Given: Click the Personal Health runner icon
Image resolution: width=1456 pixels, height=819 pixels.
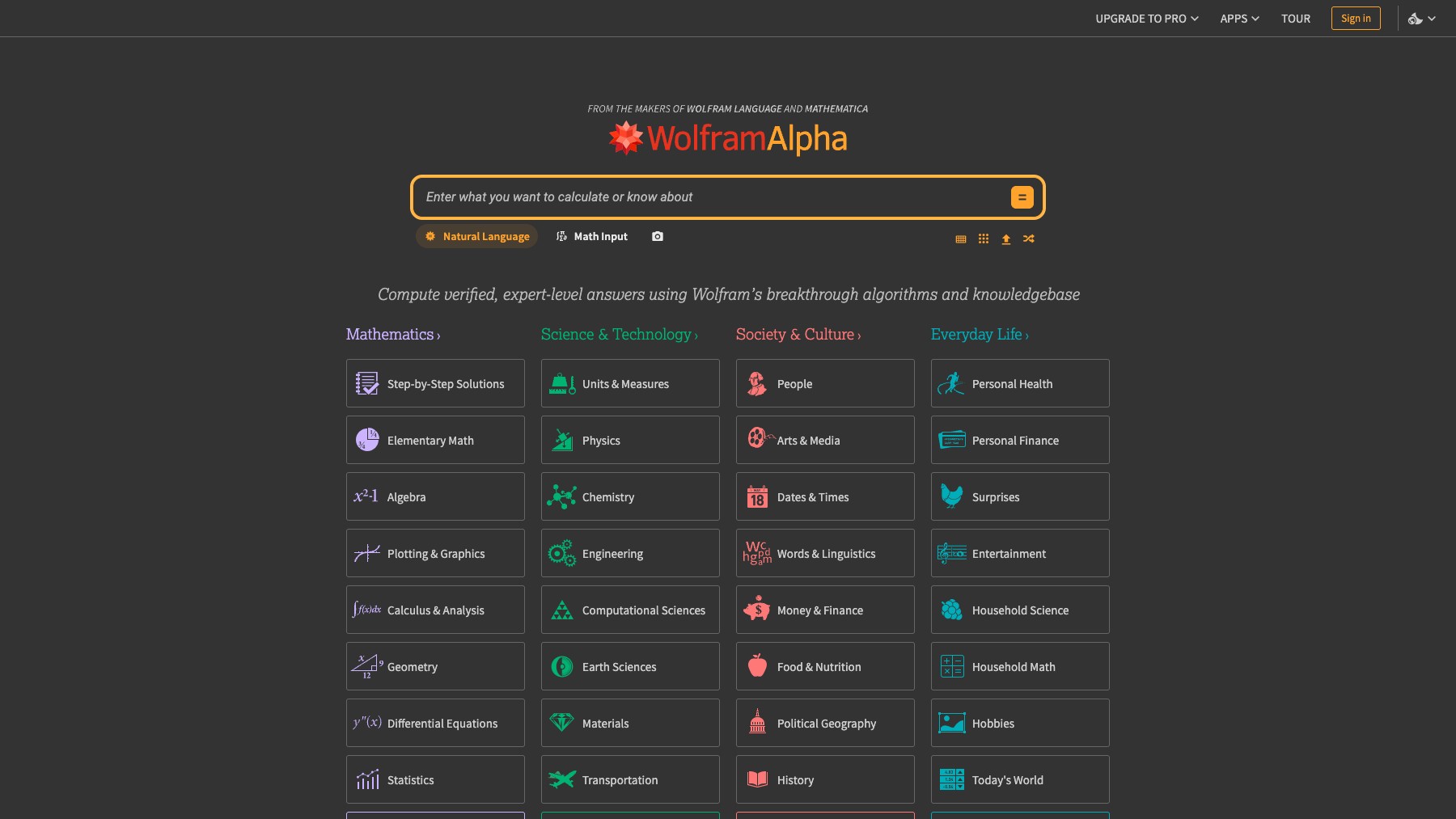Looking at the screenshot, I should 951,383.
